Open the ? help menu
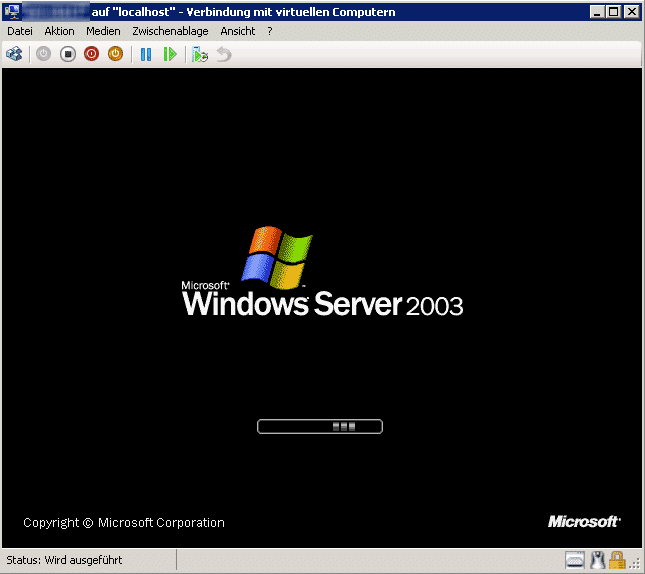 (270, 31)
